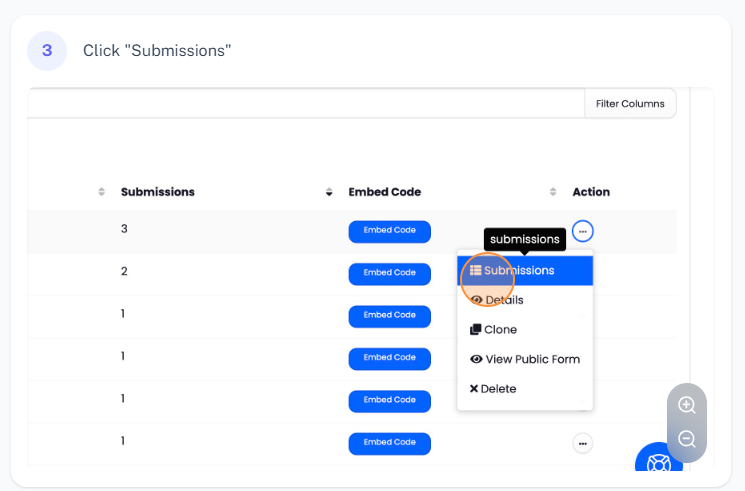This screenshot has height=491, width=745.
Task: Click sort arrows left of Submissions header
Action: (101, 192)
